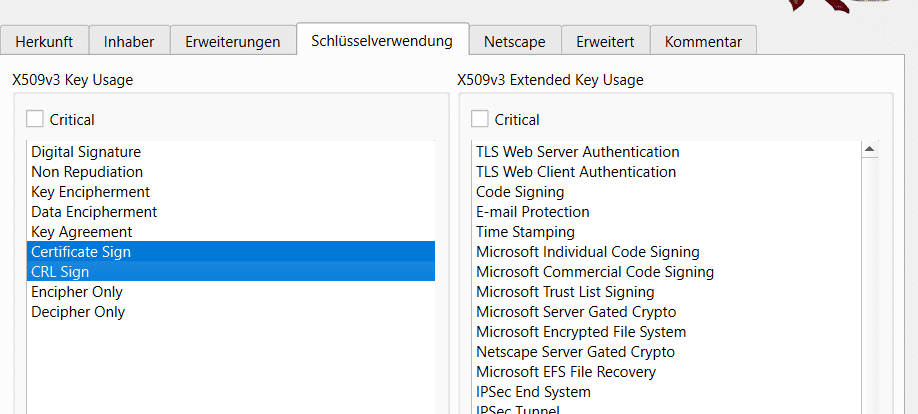The width and height of the screenshot is (918, 414).
Task: Click scroll-up arrow of Extended Key Usage list
Action: click(x=869, y=149)
